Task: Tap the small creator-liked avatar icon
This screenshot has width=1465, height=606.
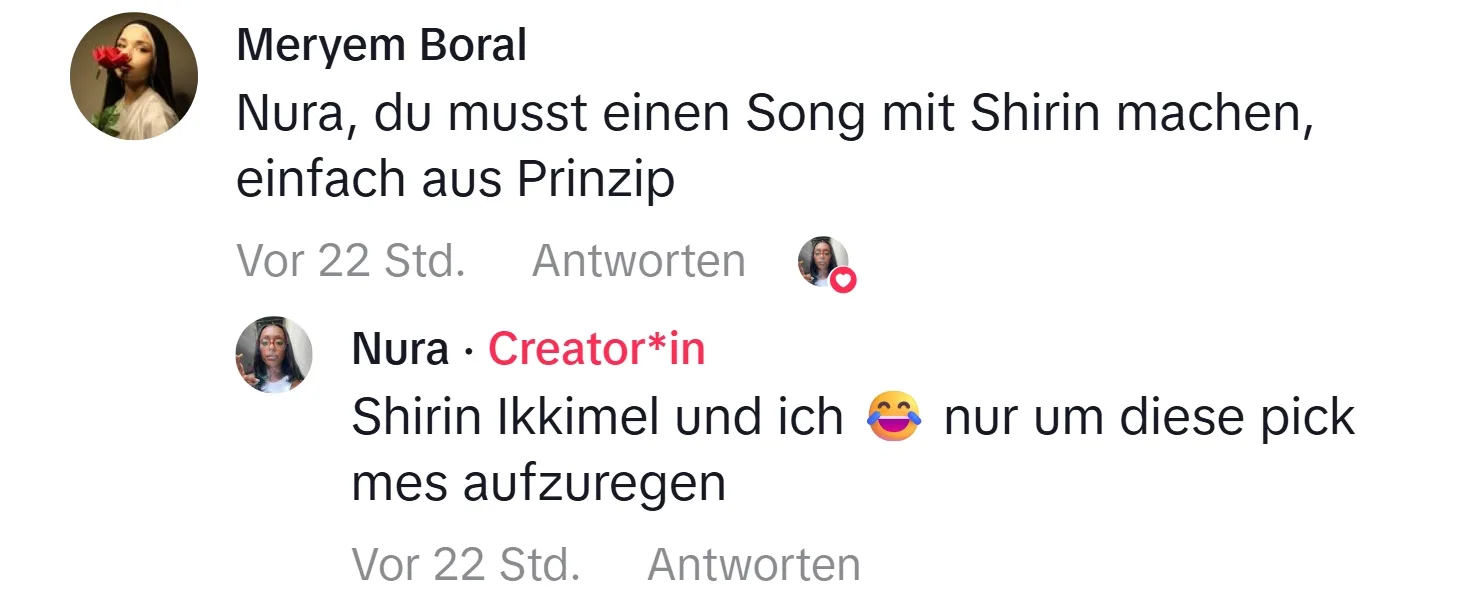Action: (822, 261)
